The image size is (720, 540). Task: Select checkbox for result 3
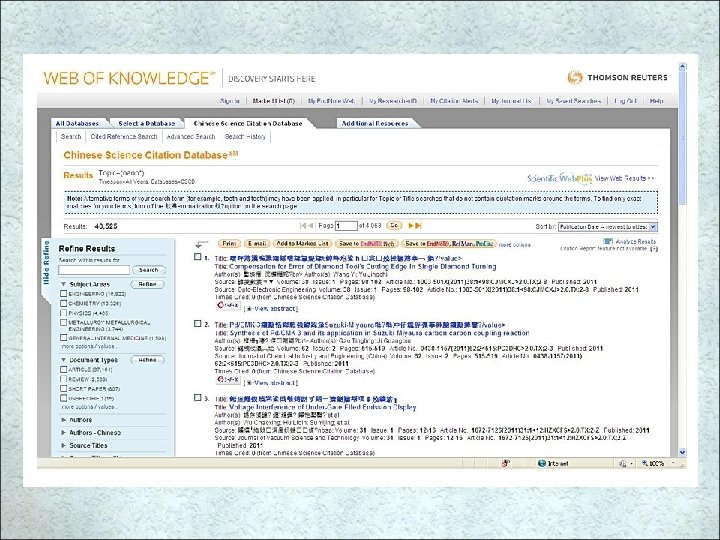pos(197,398)
